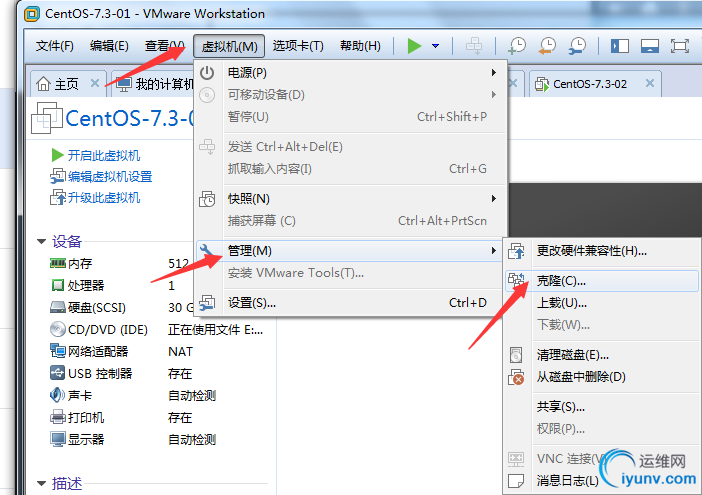Open the 选项卡(T) menu
Viewport: 702px width, 495px height.
(298, 46)
